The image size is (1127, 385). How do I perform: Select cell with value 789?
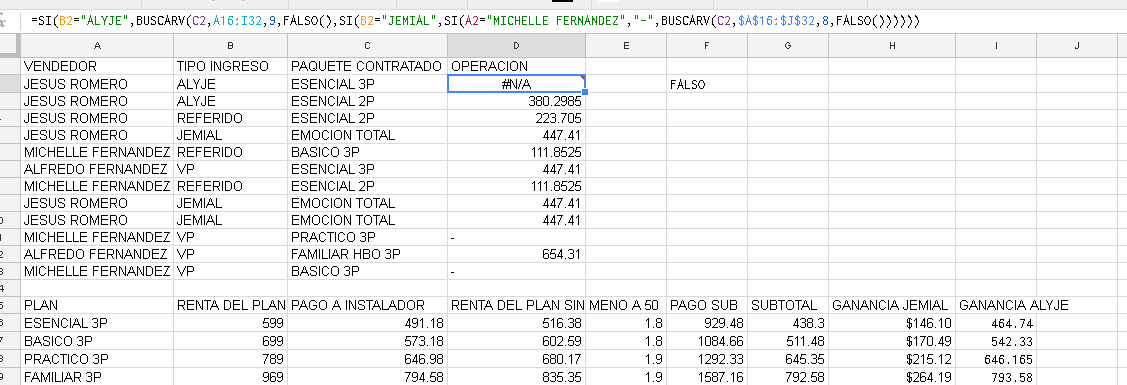(x=231, y=358)
